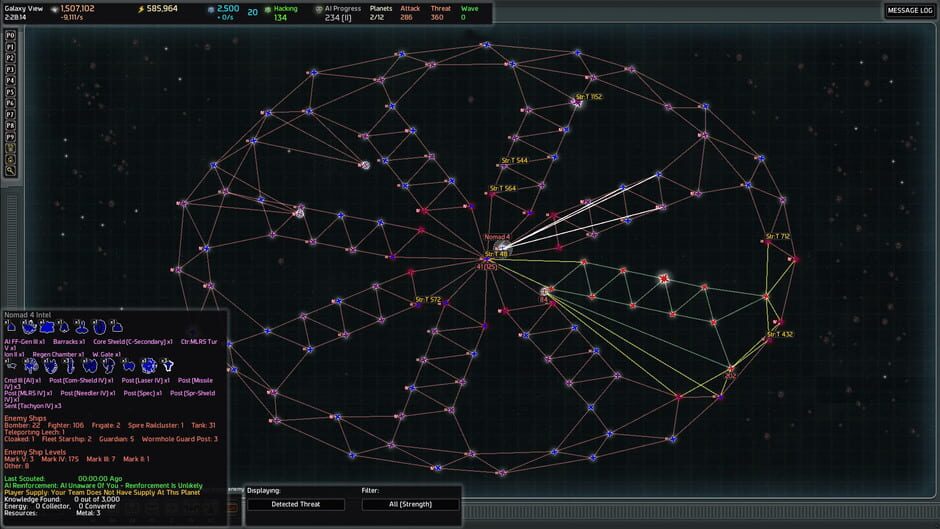Screen dimensions: 940x529
Task: Click the Regen Chamber intel icon
Action: pyautogui.click(x=100, y=327)
